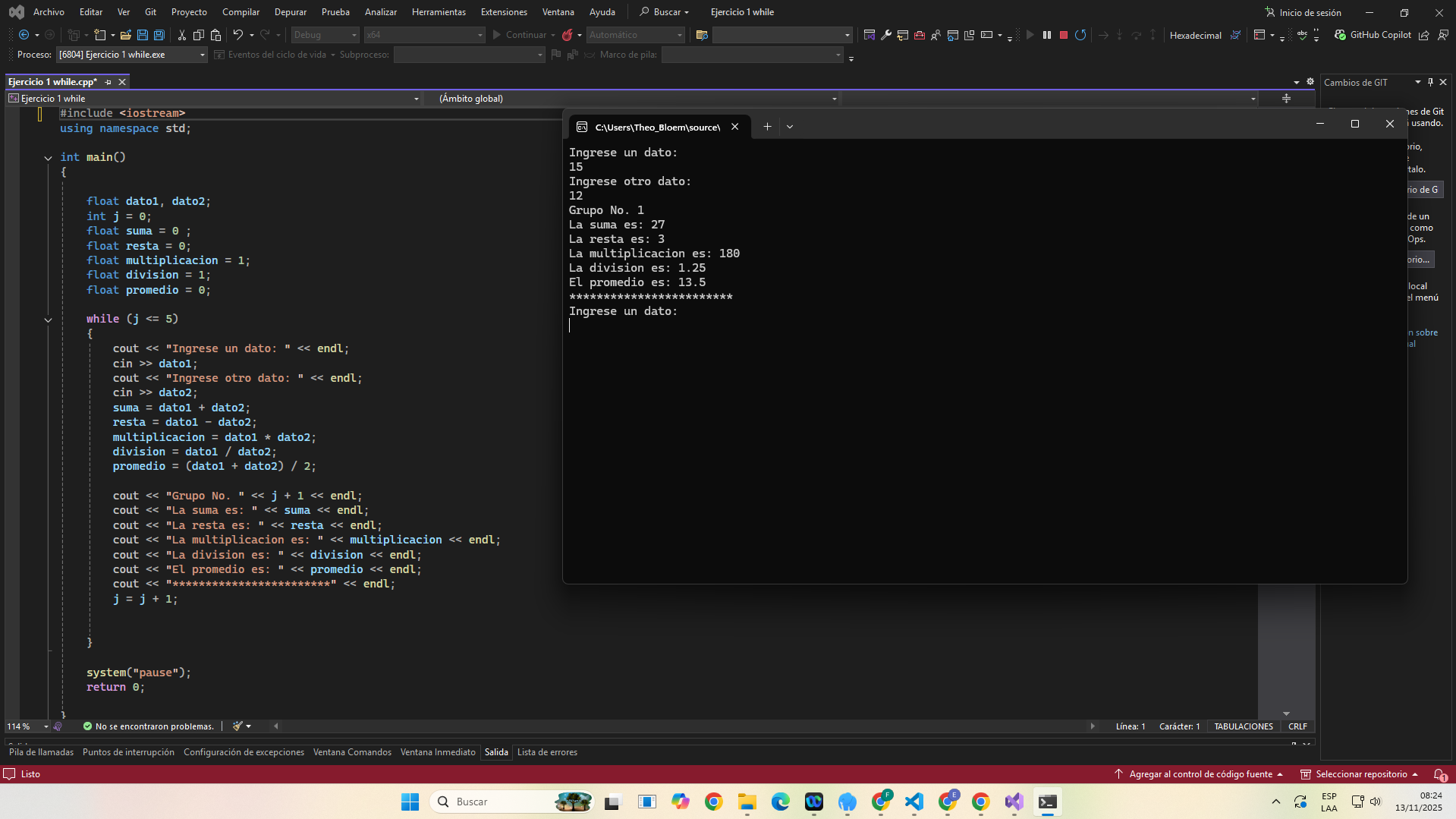The width and height of the screenshot is (1456, 819).
Task: Switch to the Lista de errores tab
Action: point(547,752)
